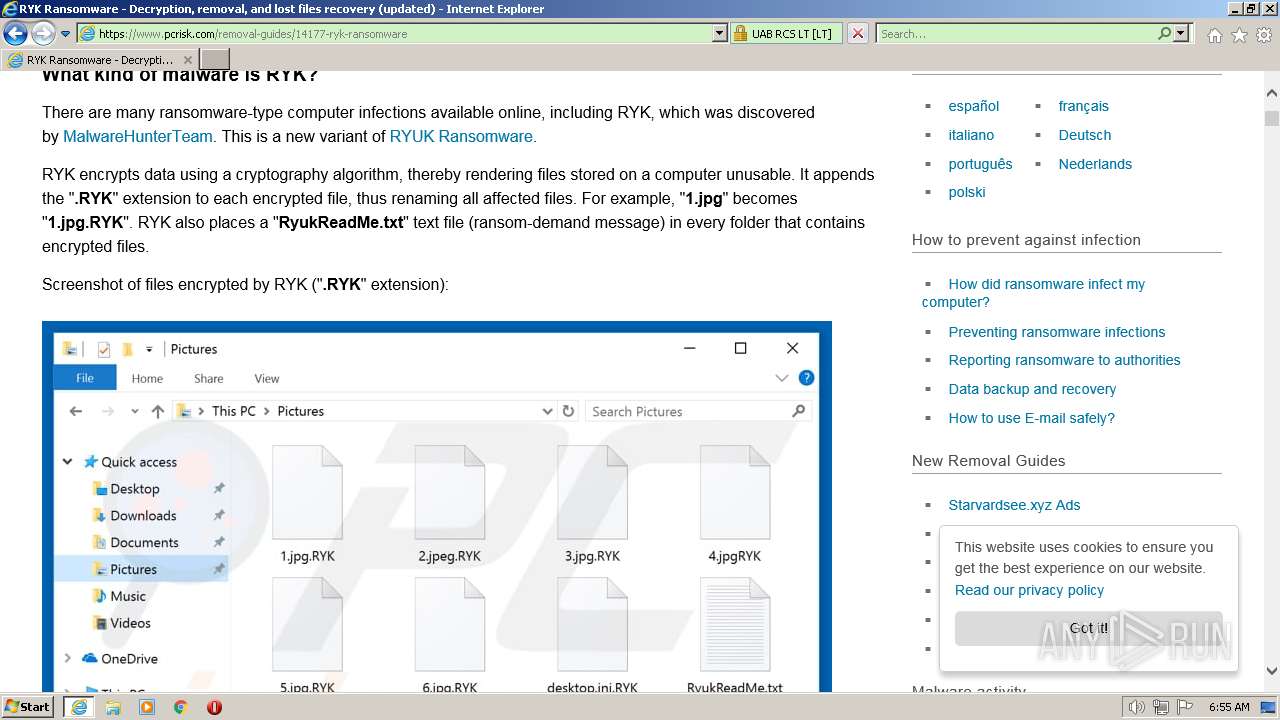The height and width of the screenshot is (720, 1280).
Task: Open the Tools gear icon
Action: point(1263,34)
